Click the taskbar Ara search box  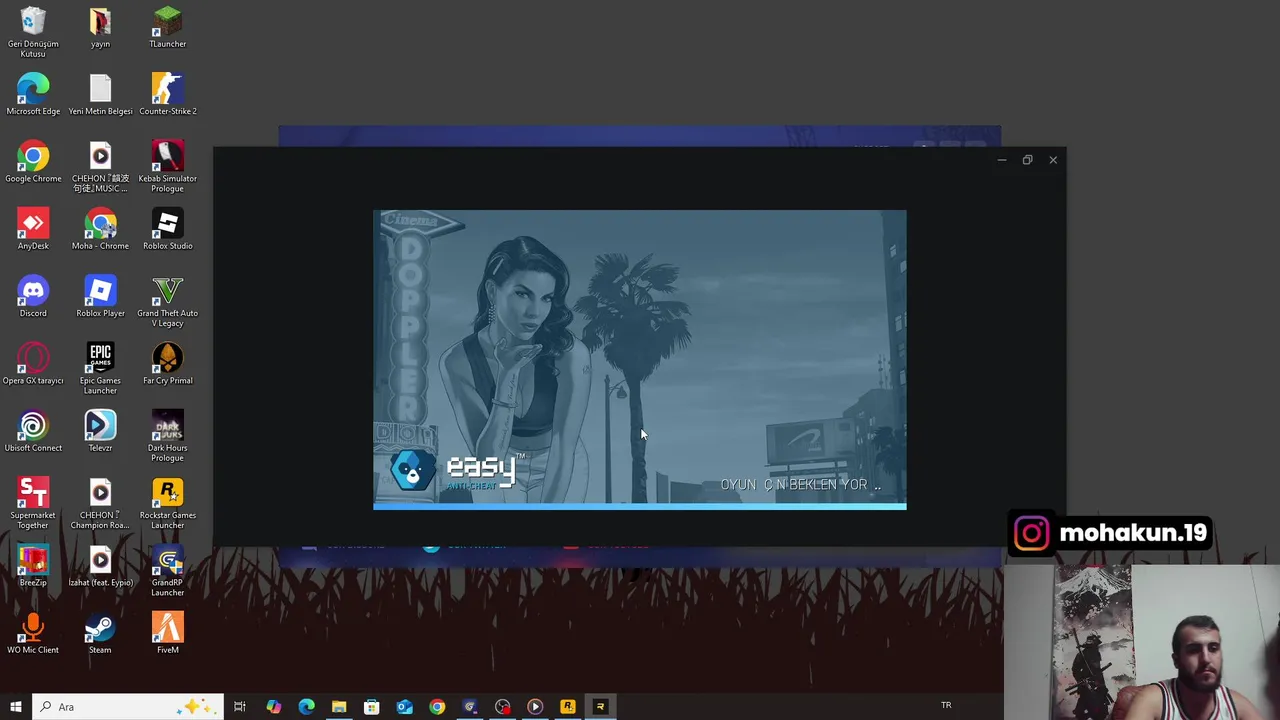tap(127, 707)
